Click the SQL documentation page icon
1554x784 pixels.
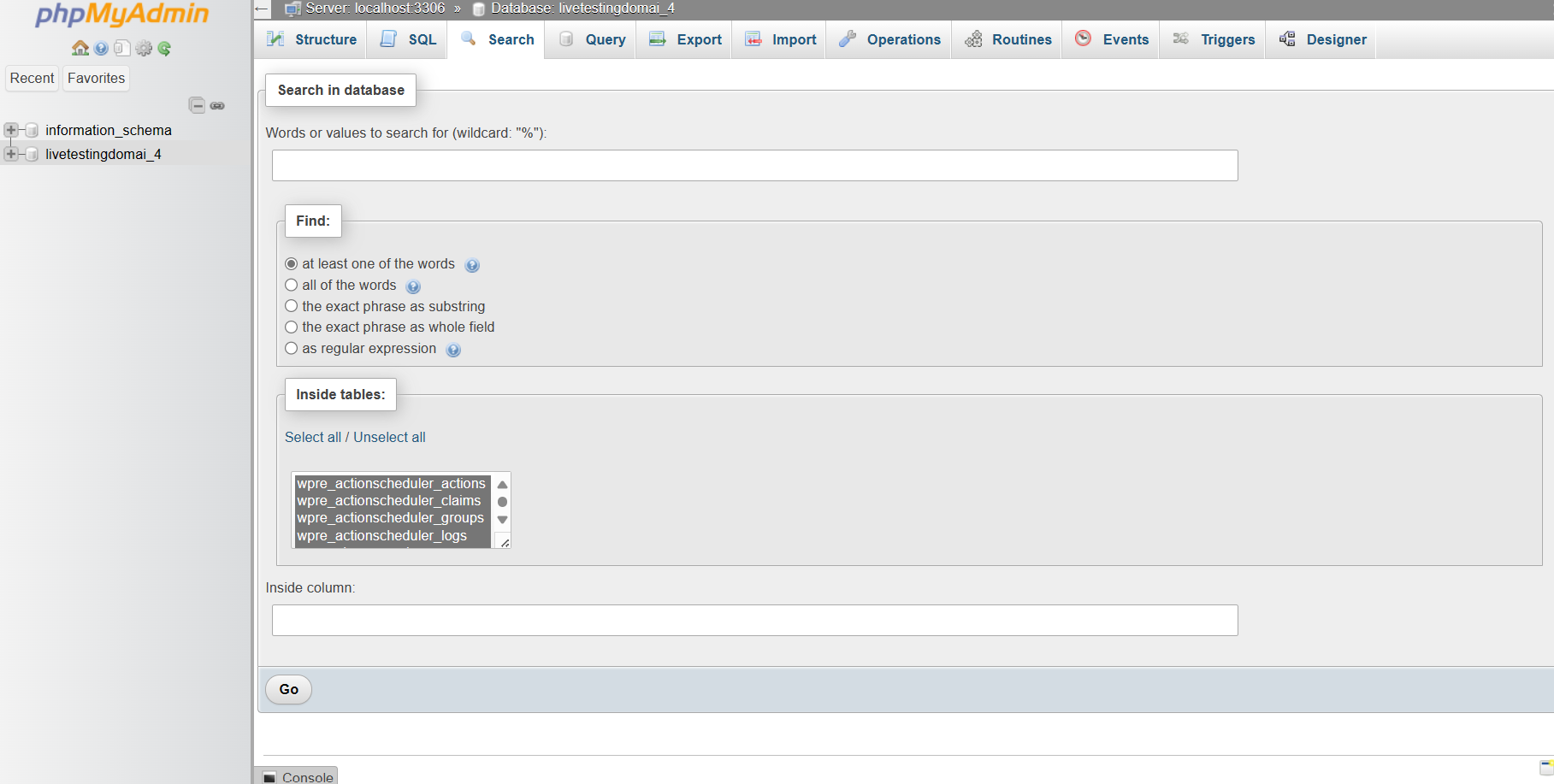pos(122,48)
